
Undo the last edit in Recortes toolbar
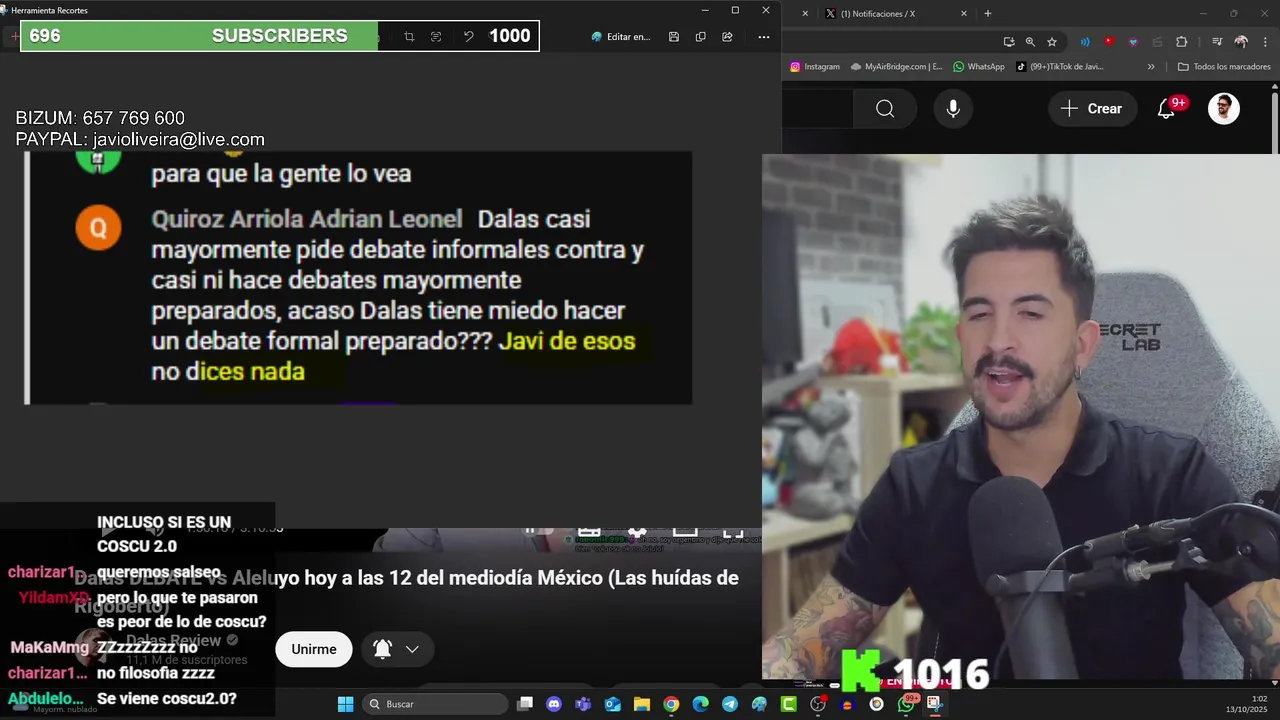coord(468,37)
